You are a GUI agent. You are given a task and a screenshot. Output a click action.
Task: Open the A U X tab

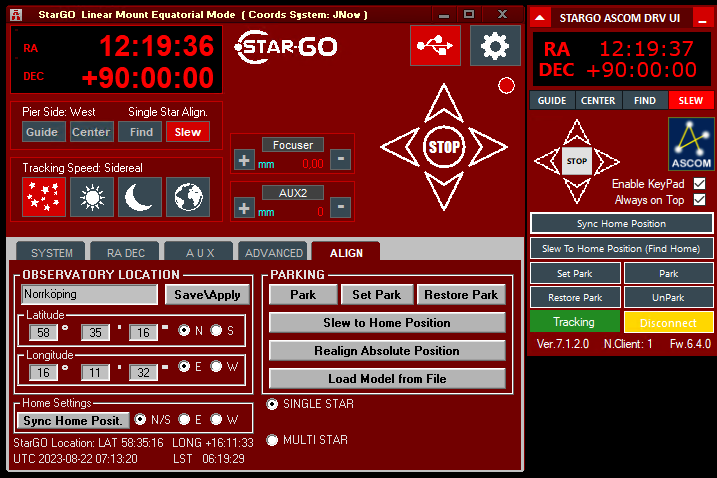pos(199,252)
